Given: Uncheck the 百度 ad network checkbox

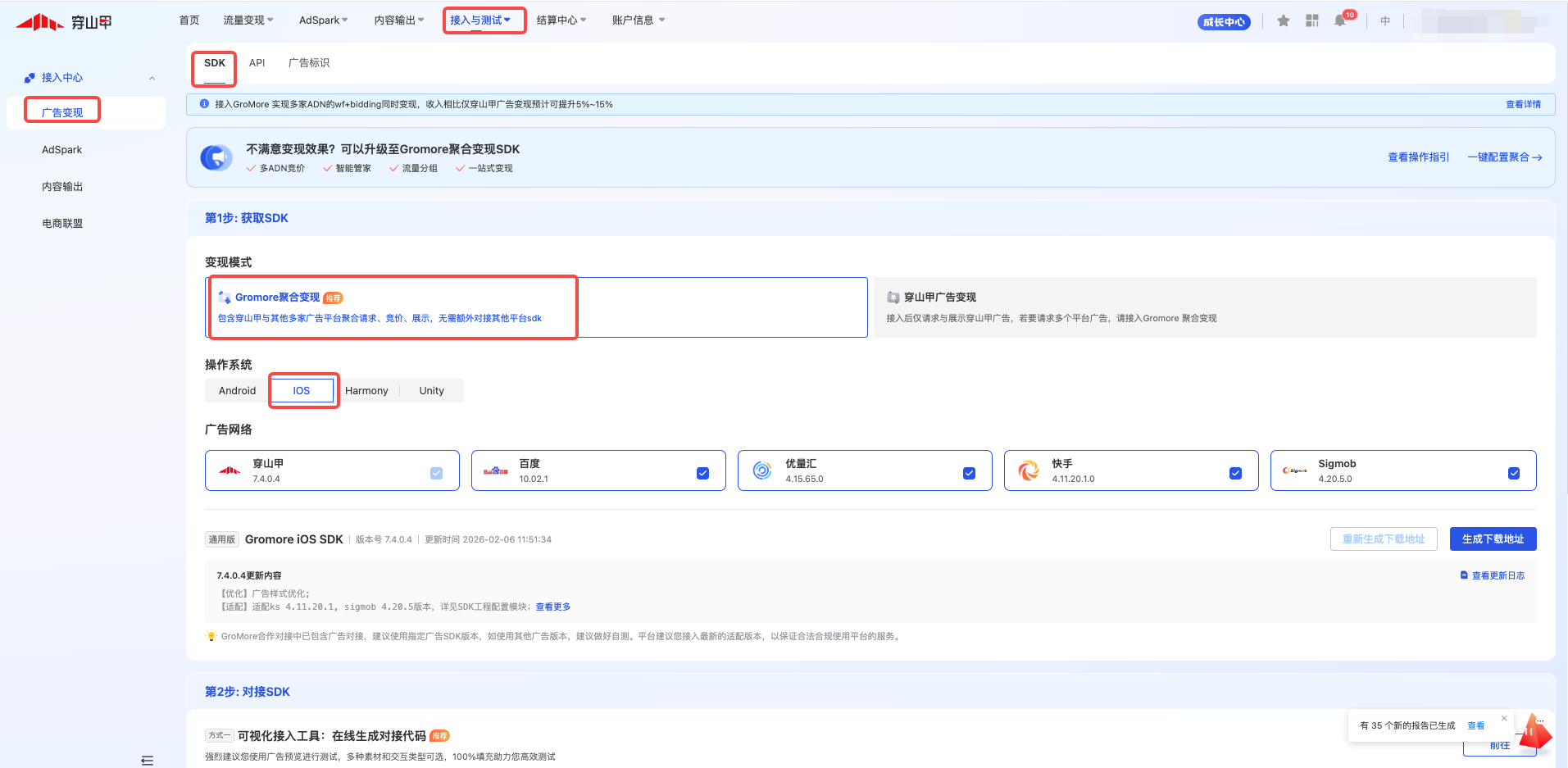Looking at the screenshot, I should pyautogui.click(x=702, y=473).
